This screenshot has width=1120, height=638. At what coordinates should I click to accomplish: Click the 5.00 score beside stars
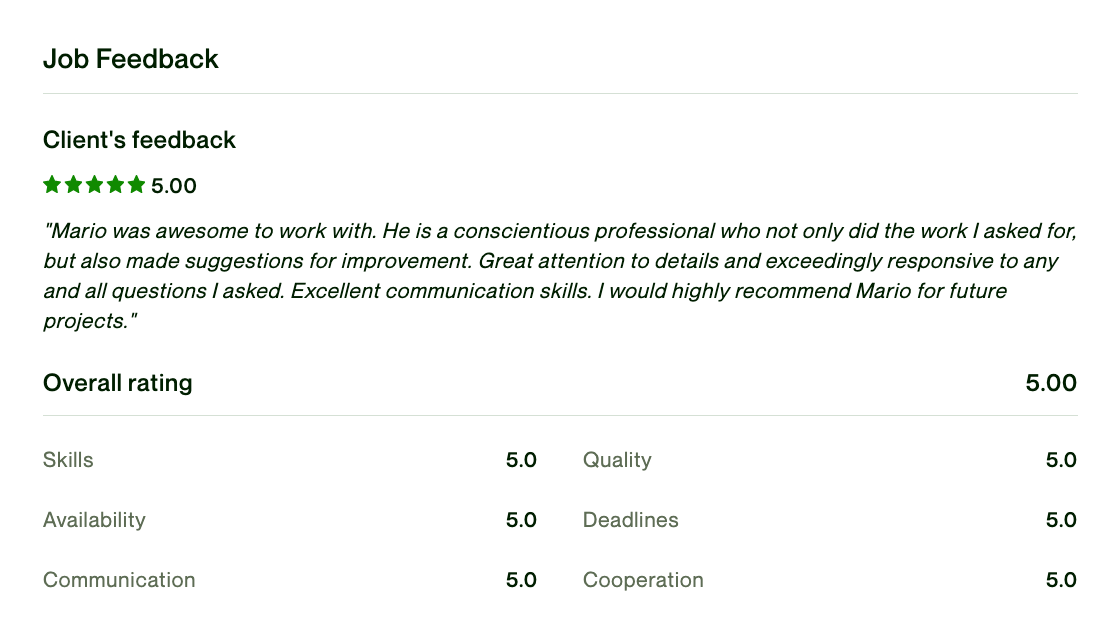click(174, 186)
